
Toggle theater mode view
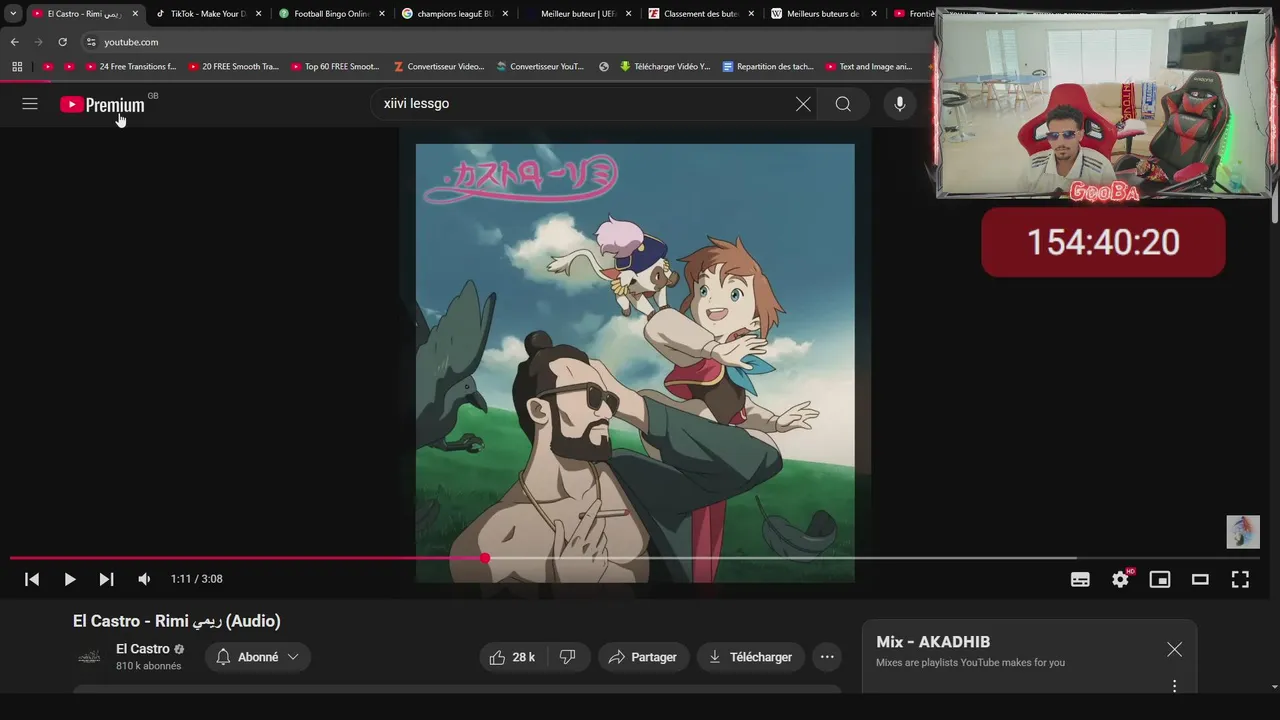tap(1200, 579)
